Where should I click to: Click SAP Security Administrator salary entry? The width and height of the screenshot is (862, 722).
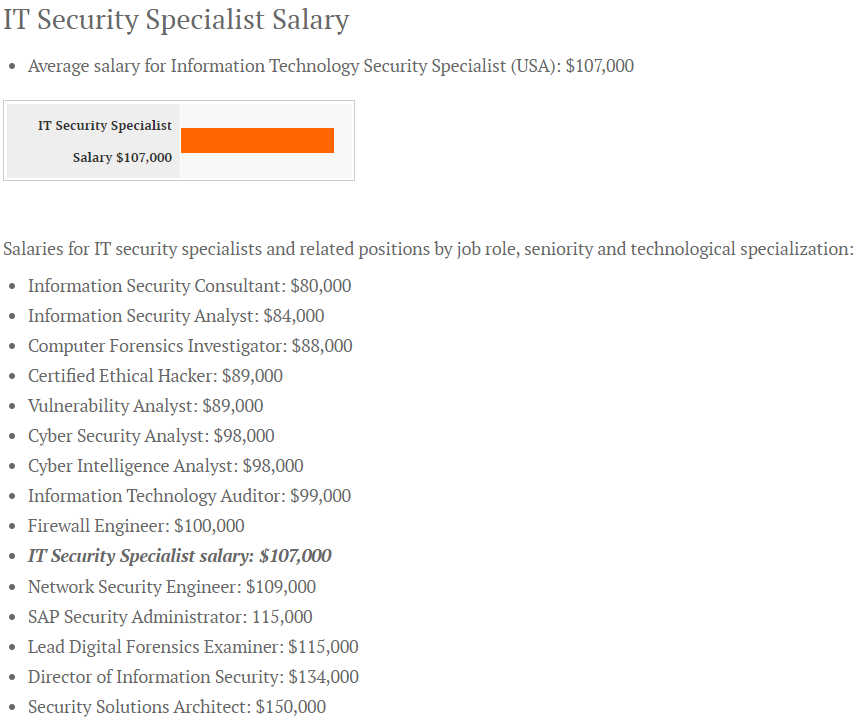coord(170,617)
